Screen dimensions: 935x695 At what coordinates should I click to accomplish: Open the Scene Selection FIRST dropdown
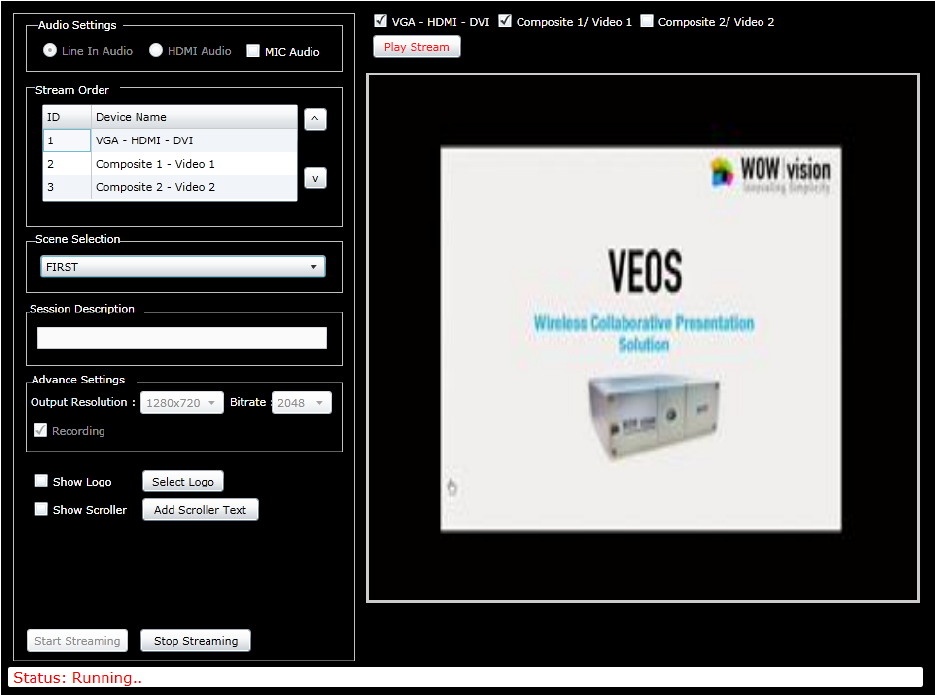pyautogui.click(x=182, y=266)
